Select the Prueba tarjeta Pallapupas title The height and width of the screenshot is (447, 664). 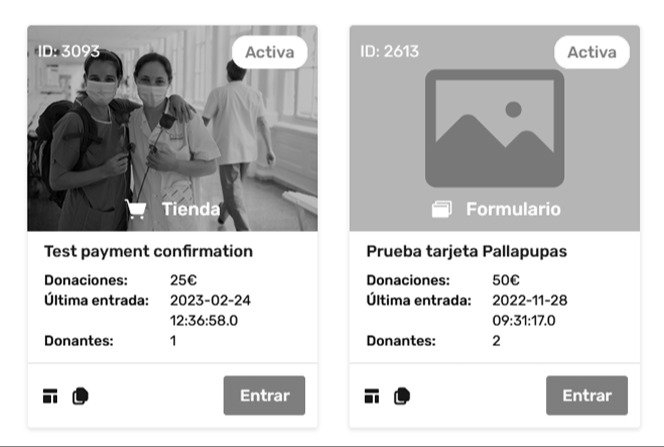tap(467, 251)
